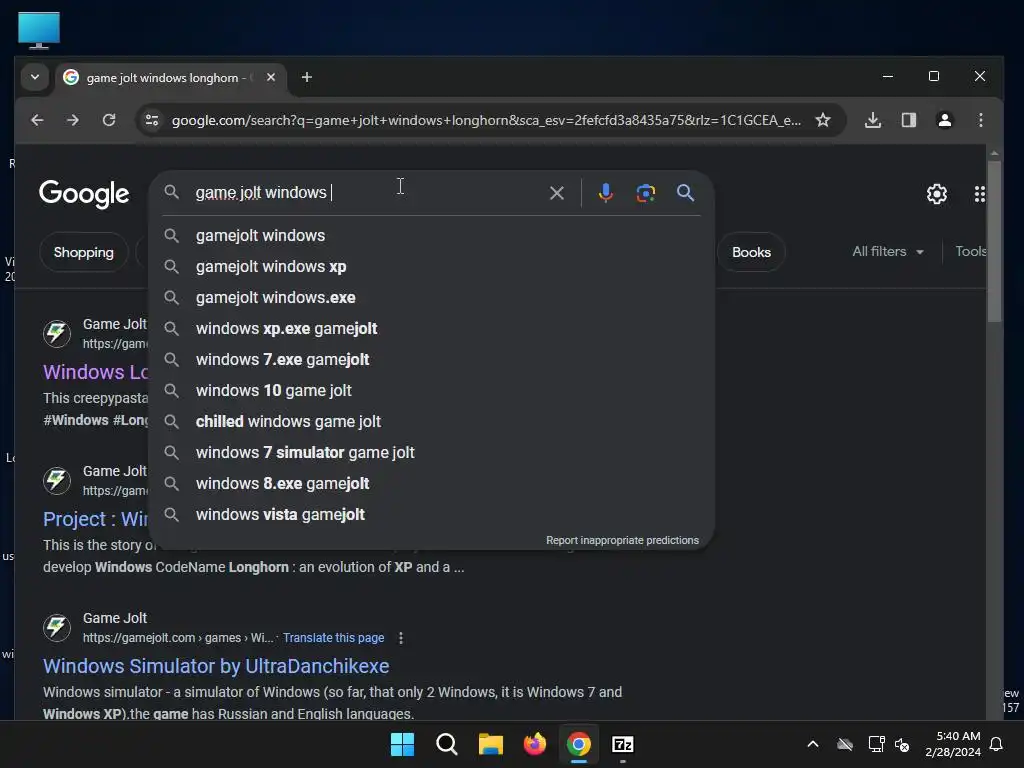Focus the Google search input field
The width and height of the screenshot is (1024, 768).
tap(366, 193)
